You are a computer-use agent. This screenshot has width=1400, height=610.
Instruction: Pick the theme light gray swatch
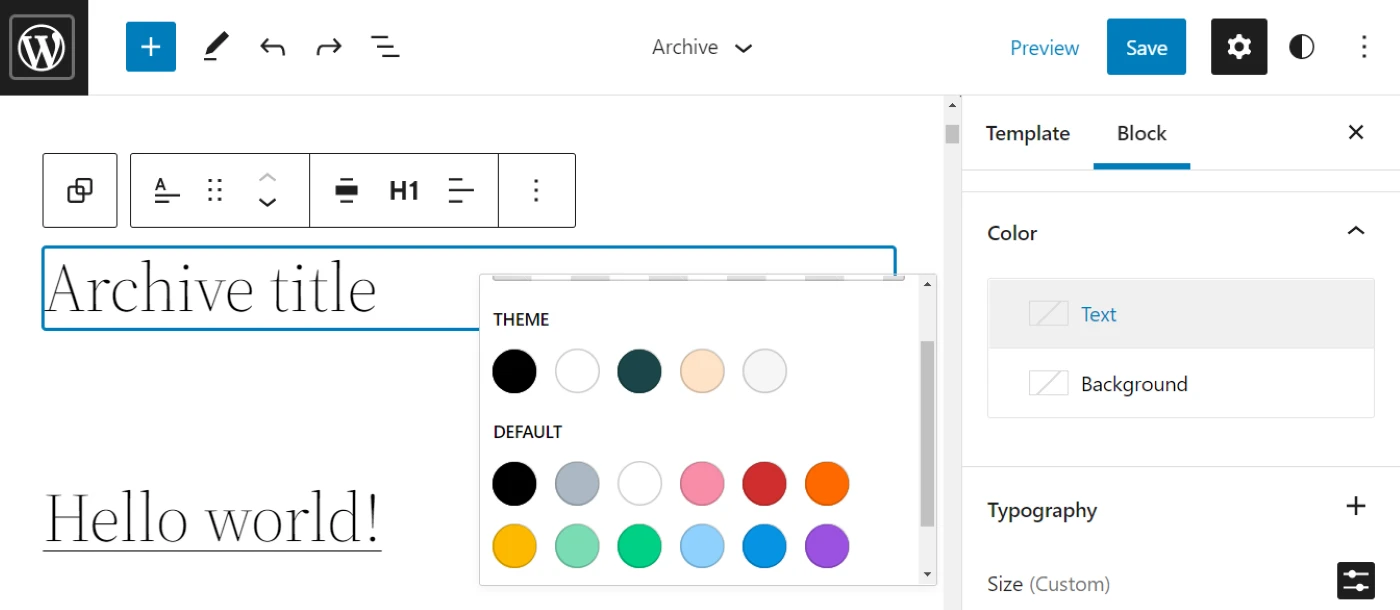tap(765, 372)
